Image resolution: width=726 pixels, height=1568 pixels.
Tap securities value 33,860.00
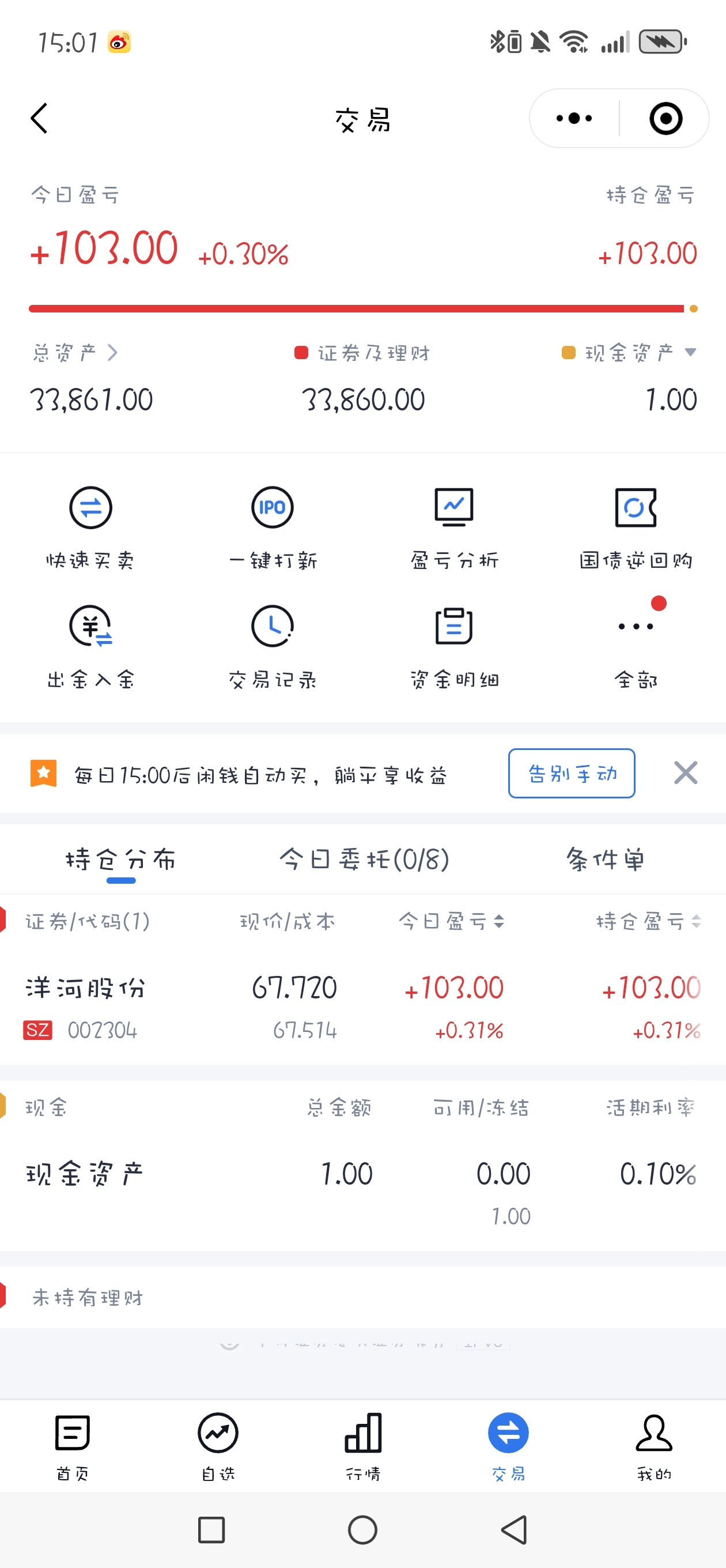[364, 400]
